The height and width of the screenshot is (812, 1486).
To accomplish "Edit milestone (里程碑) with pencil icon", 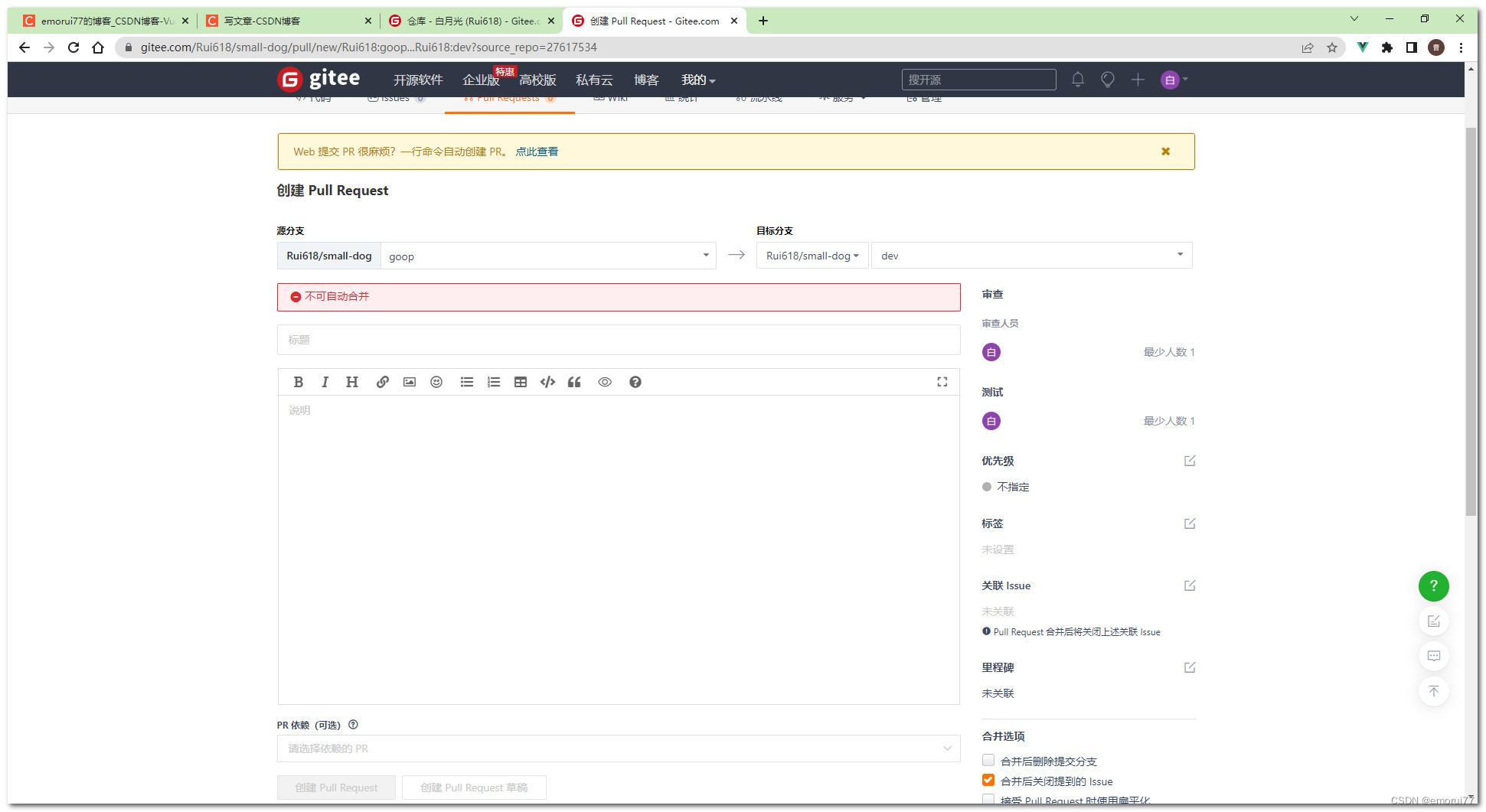I will 1190,667.
